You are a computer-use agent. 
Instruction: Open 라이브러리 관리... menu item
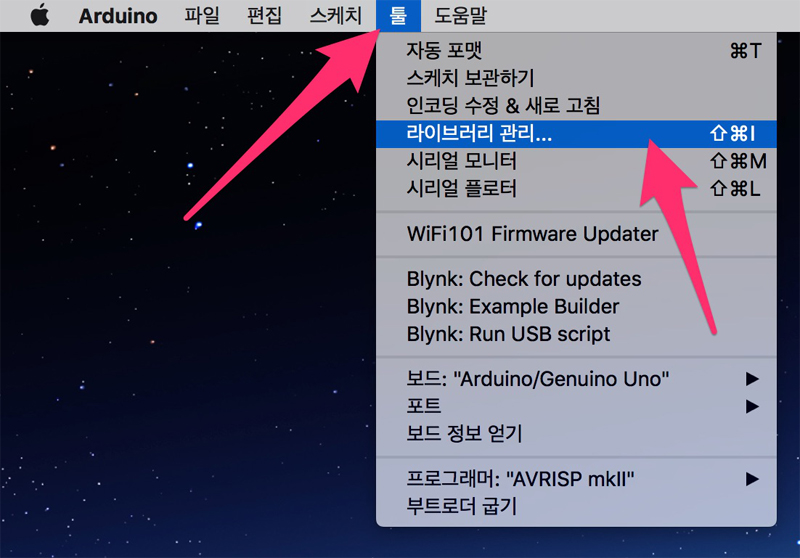[x=576, y=134]
